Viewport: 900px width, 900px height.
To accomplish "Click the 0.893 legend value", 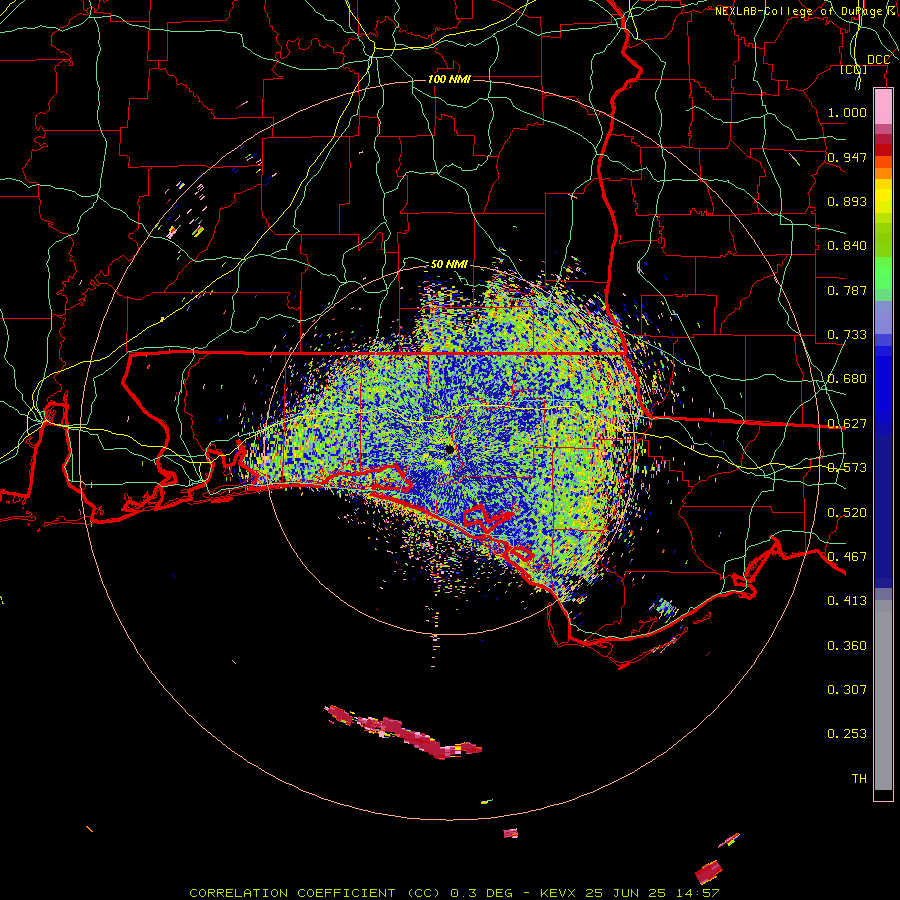I will coord(847,201).
